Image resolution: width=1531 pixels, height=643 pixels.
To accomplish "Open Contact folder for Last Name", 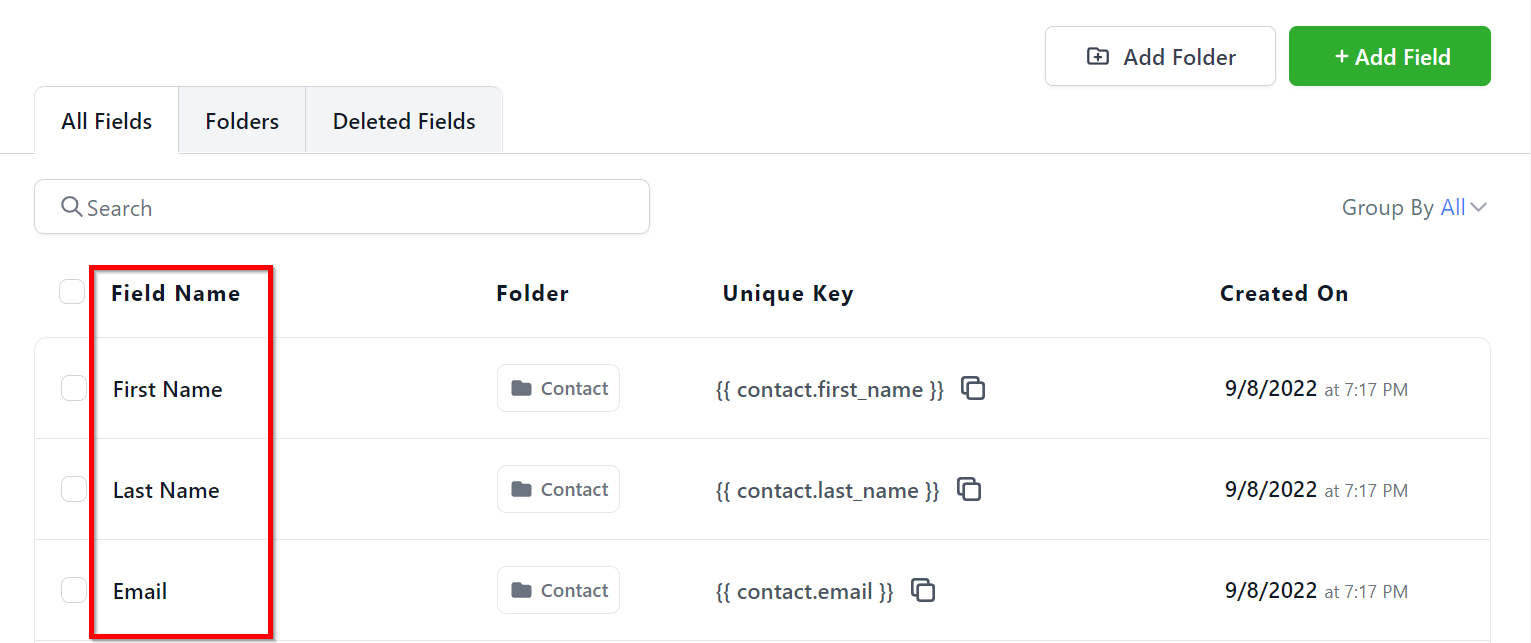I will coord(558,489).
